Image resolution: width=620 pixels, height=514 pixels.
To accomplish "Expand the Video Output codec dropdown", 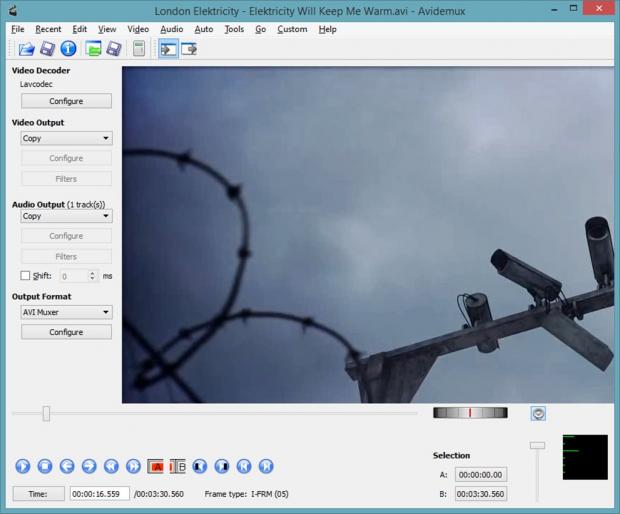I will (x=66, y=139).
